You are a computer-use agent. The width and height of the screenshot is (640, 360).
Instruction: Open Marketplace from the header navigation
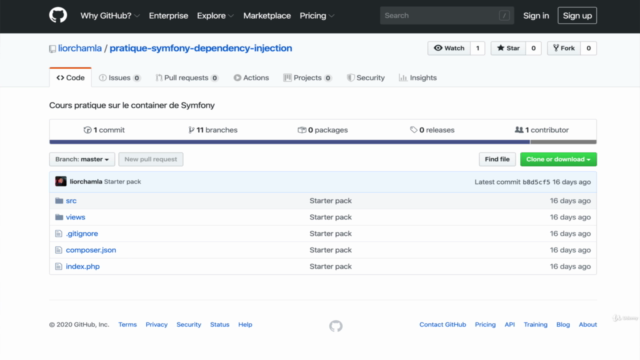point(267,16)
